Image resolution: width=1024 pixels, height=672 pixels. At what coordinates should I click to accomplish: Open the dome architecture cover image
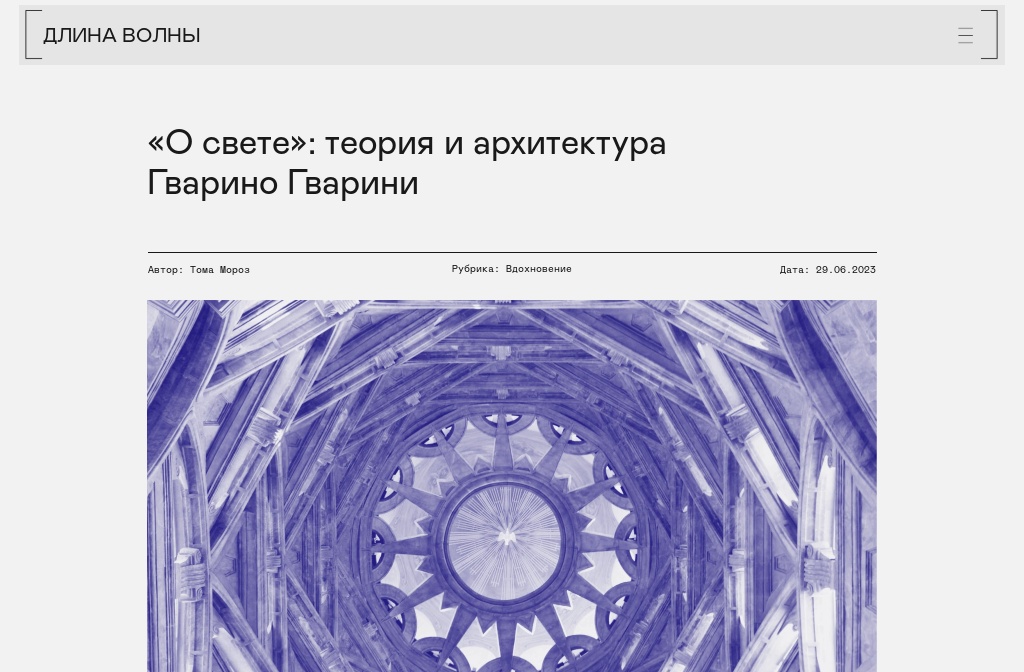(x=512, y=486)
